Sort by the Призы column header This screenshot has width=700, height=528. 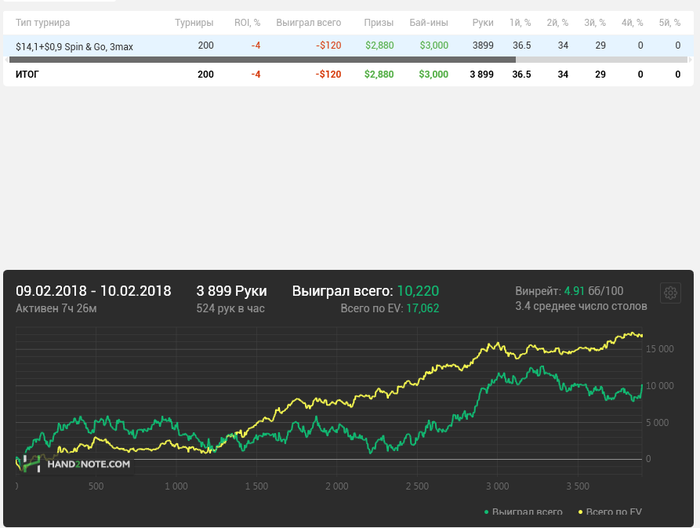tap(379, 23)
